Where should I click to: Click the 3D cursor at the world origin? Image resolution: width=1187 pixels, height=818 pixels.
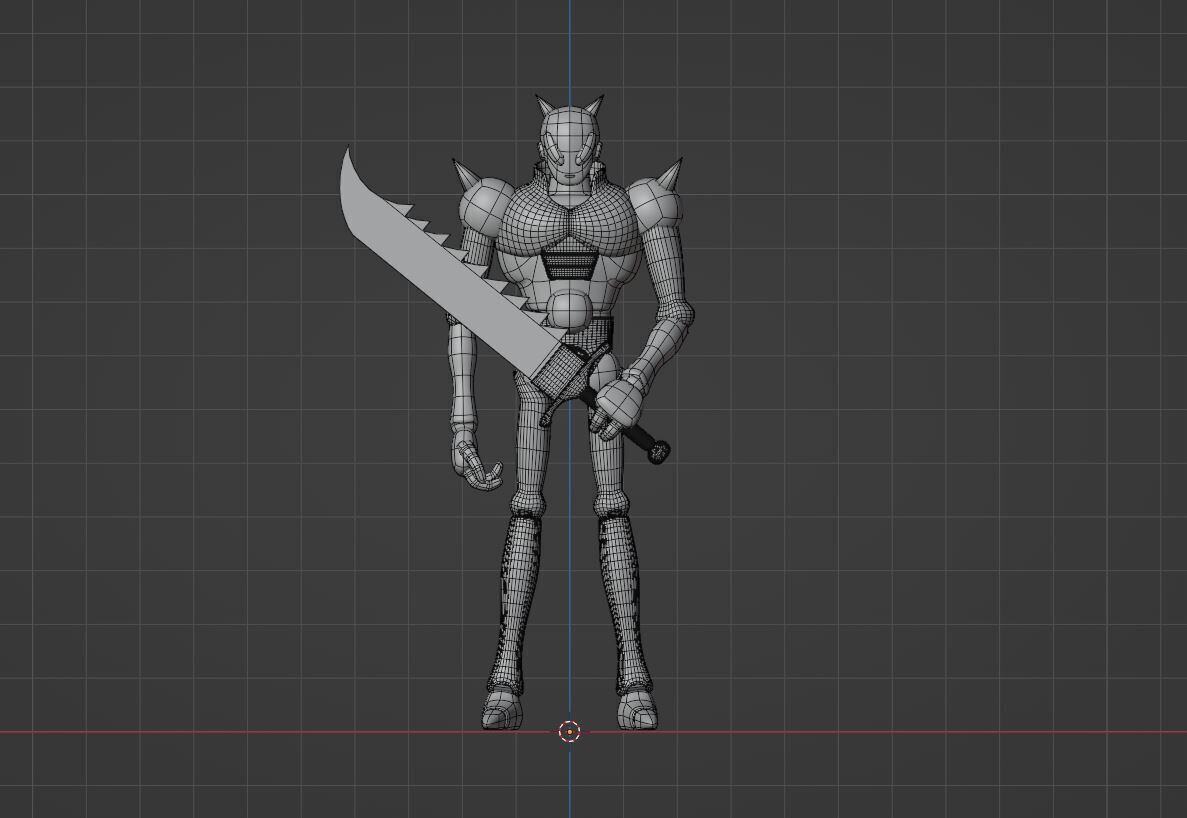pos(569,732)
